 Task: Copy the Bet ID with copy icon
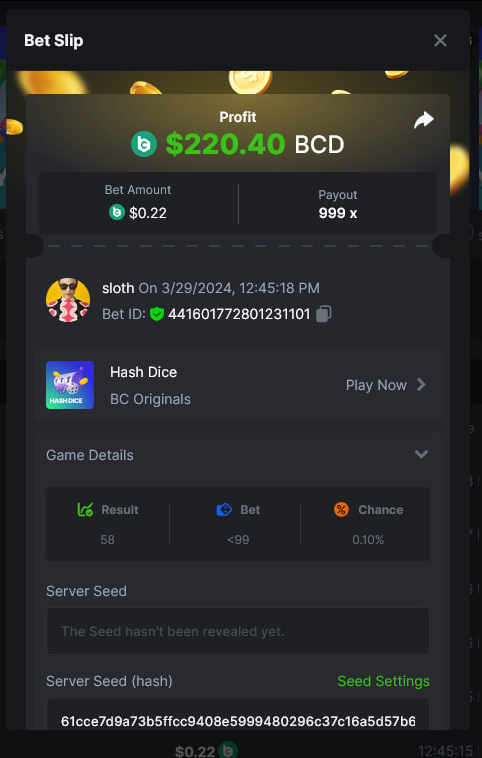pyautogui.click(x=323, y=314)
